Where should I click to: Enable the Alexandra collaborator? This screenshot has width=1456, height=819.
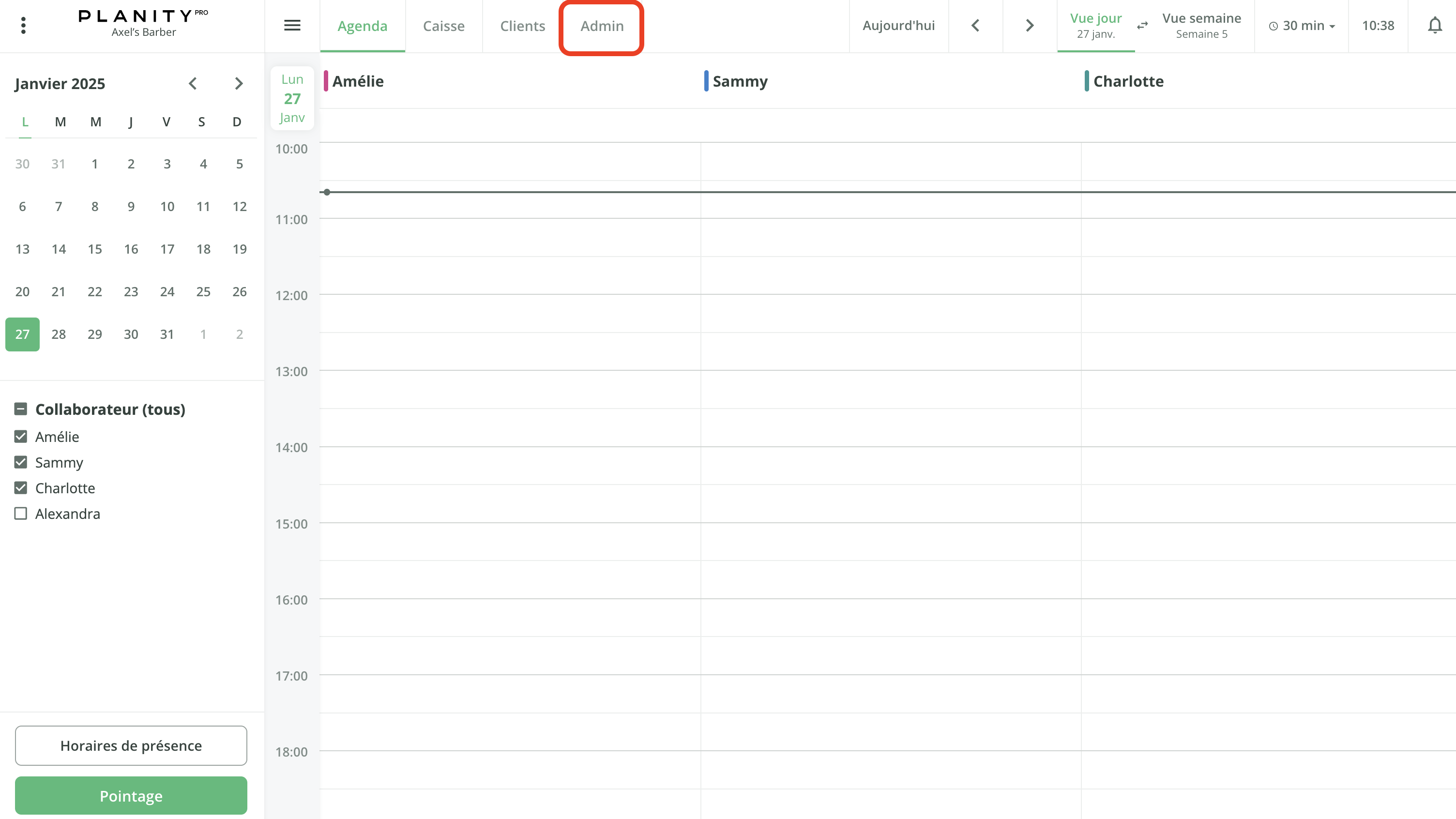21,513
